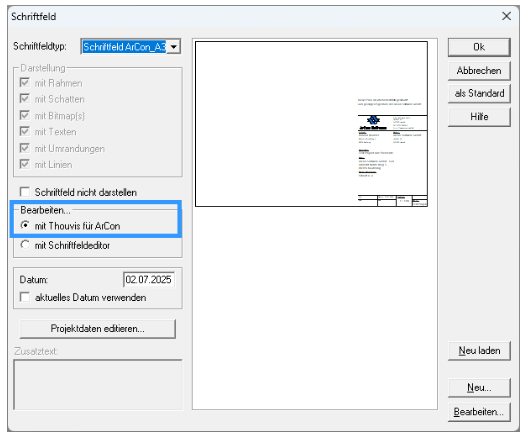Choose 'mit Schriftfeldeditor' radio option

[x=25, y=245]
